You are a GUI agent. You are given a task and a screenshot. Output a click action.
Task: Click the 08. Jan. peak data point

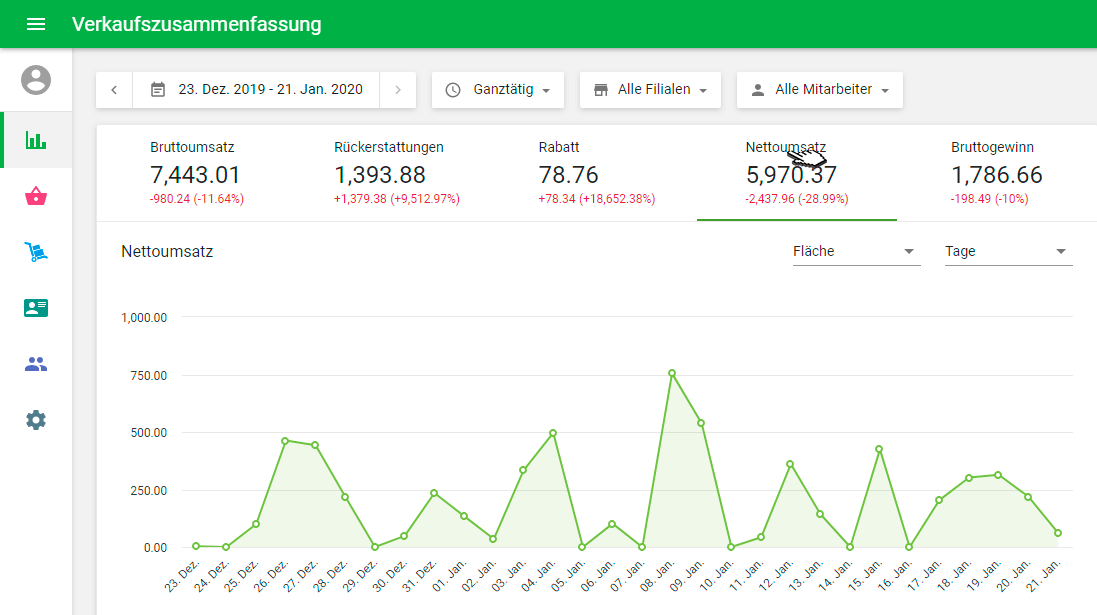(672, 373)
